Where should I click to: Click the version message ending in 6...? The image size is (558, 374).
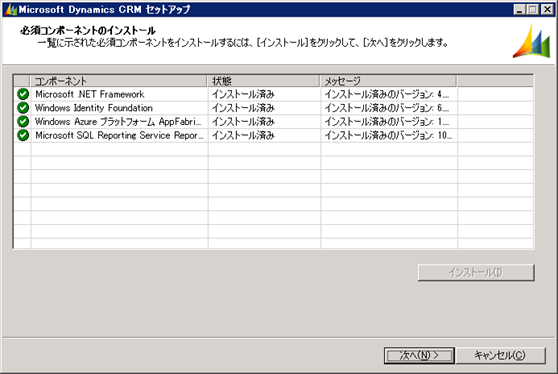coord(387,108)
